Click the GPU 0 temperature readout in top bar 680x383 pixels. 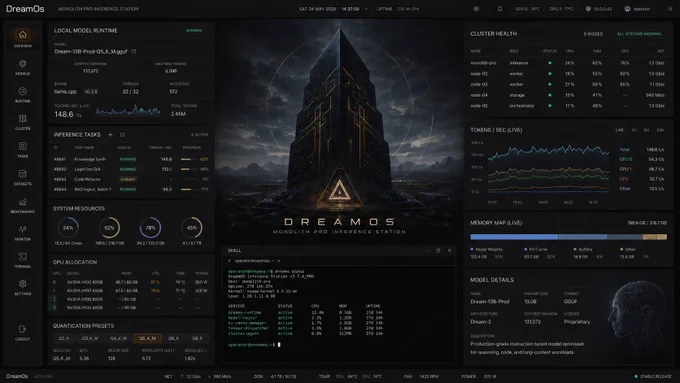[x=527, y=9]
